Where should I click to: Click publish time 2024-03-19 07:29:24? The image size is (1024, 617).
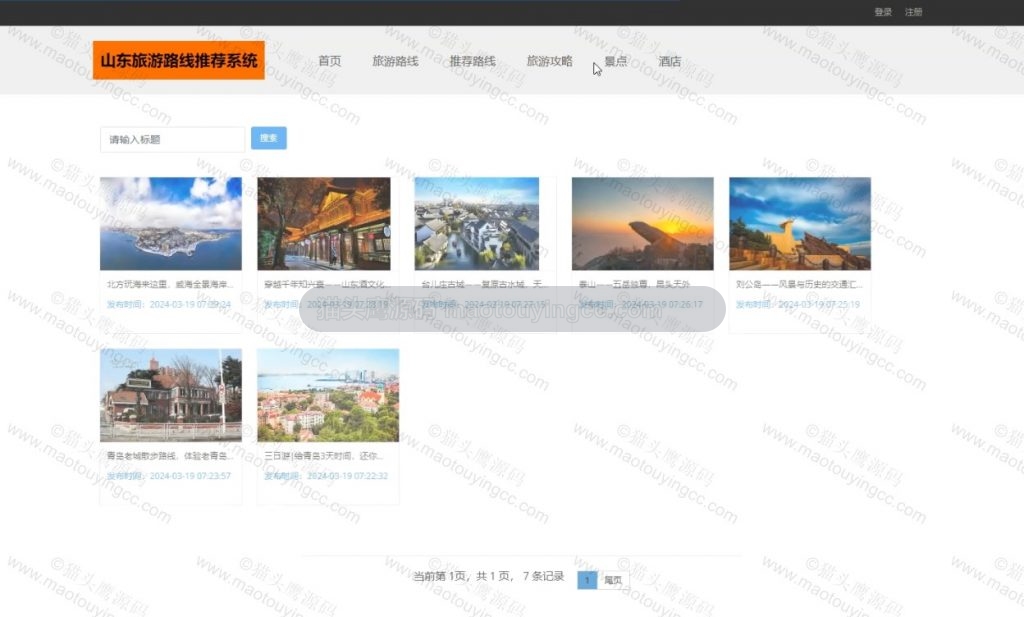click(168, 304)
